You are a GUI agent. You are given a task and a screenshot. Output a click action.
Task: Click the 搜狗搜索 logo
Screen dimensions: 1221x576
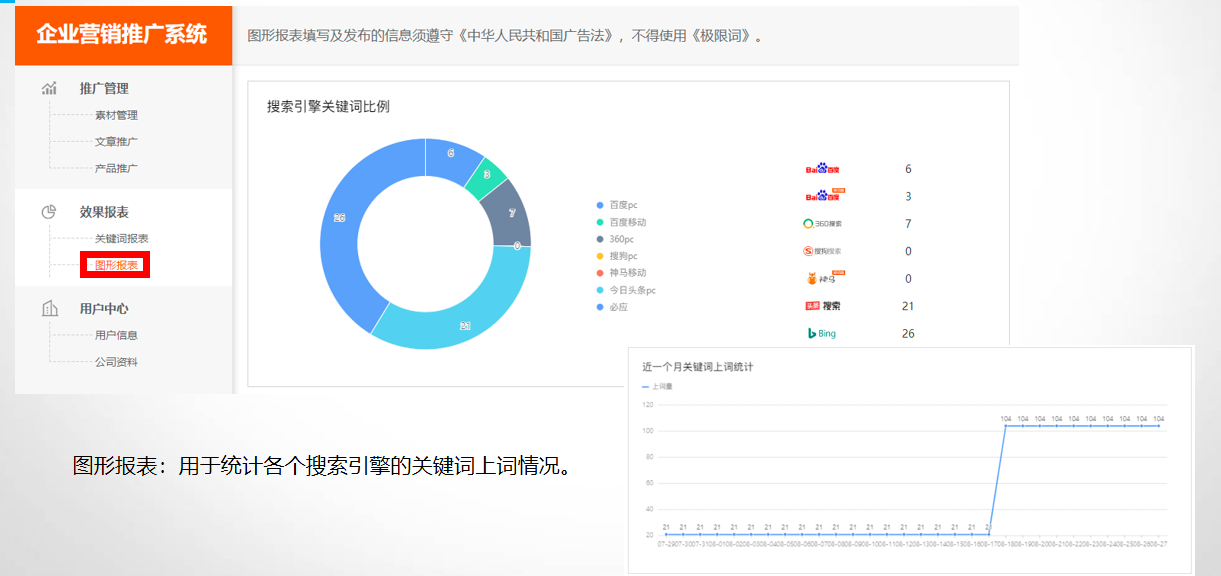[822, 251]
